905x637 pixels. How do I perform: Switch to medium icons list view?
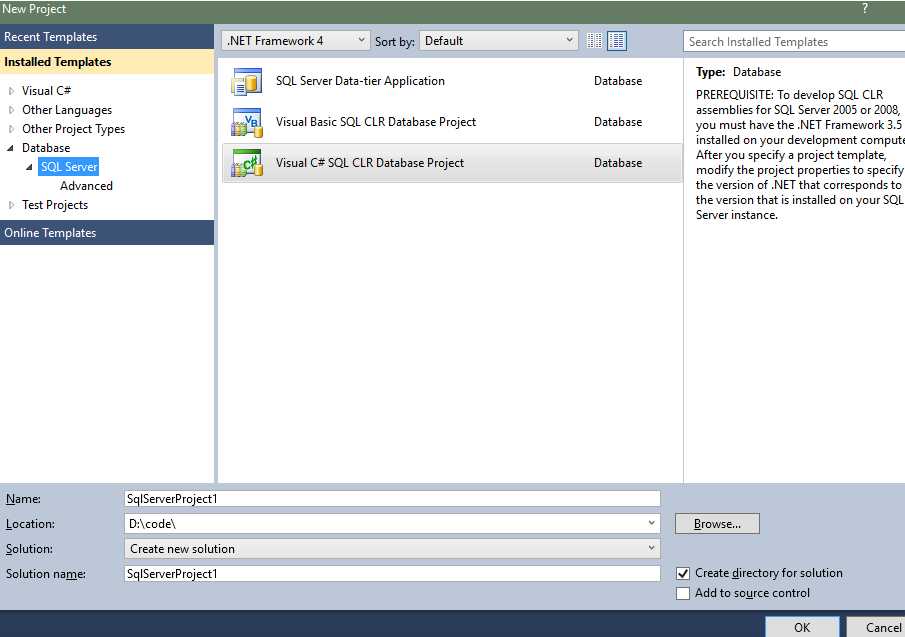click(x=616, y=41)
